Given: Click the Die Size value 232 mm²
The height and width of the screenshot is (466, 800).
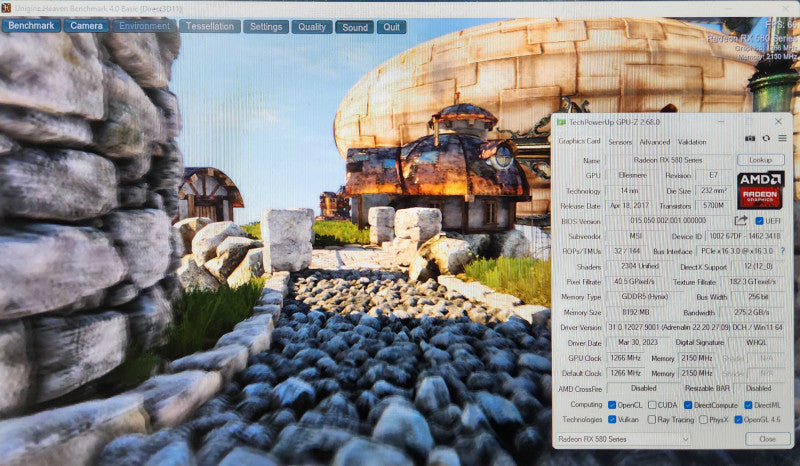Looking at the screenshot, I should (x=713, y=190).
